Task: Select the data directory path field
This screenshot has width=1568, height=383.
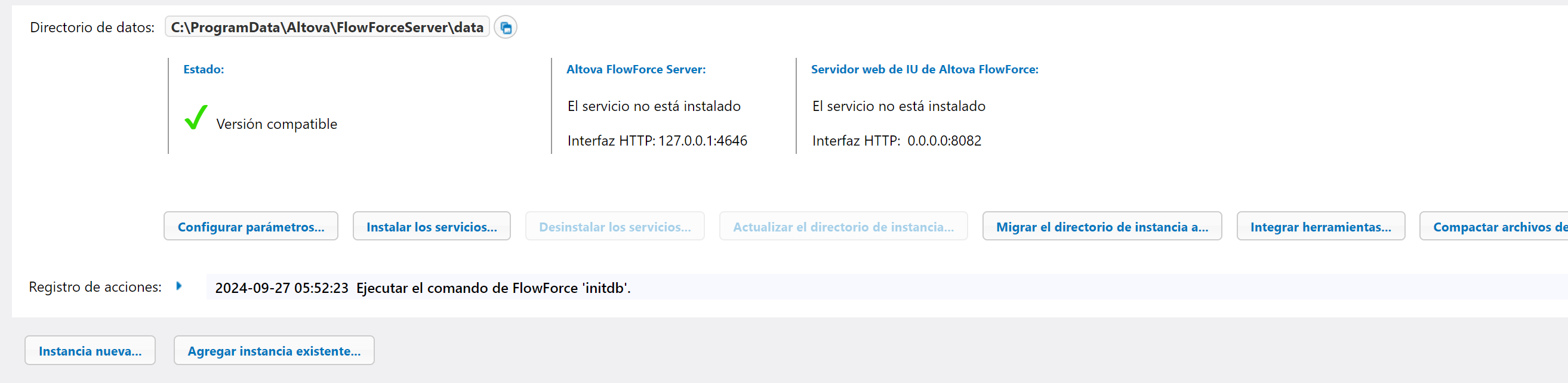Action: (x=328, y=27)
